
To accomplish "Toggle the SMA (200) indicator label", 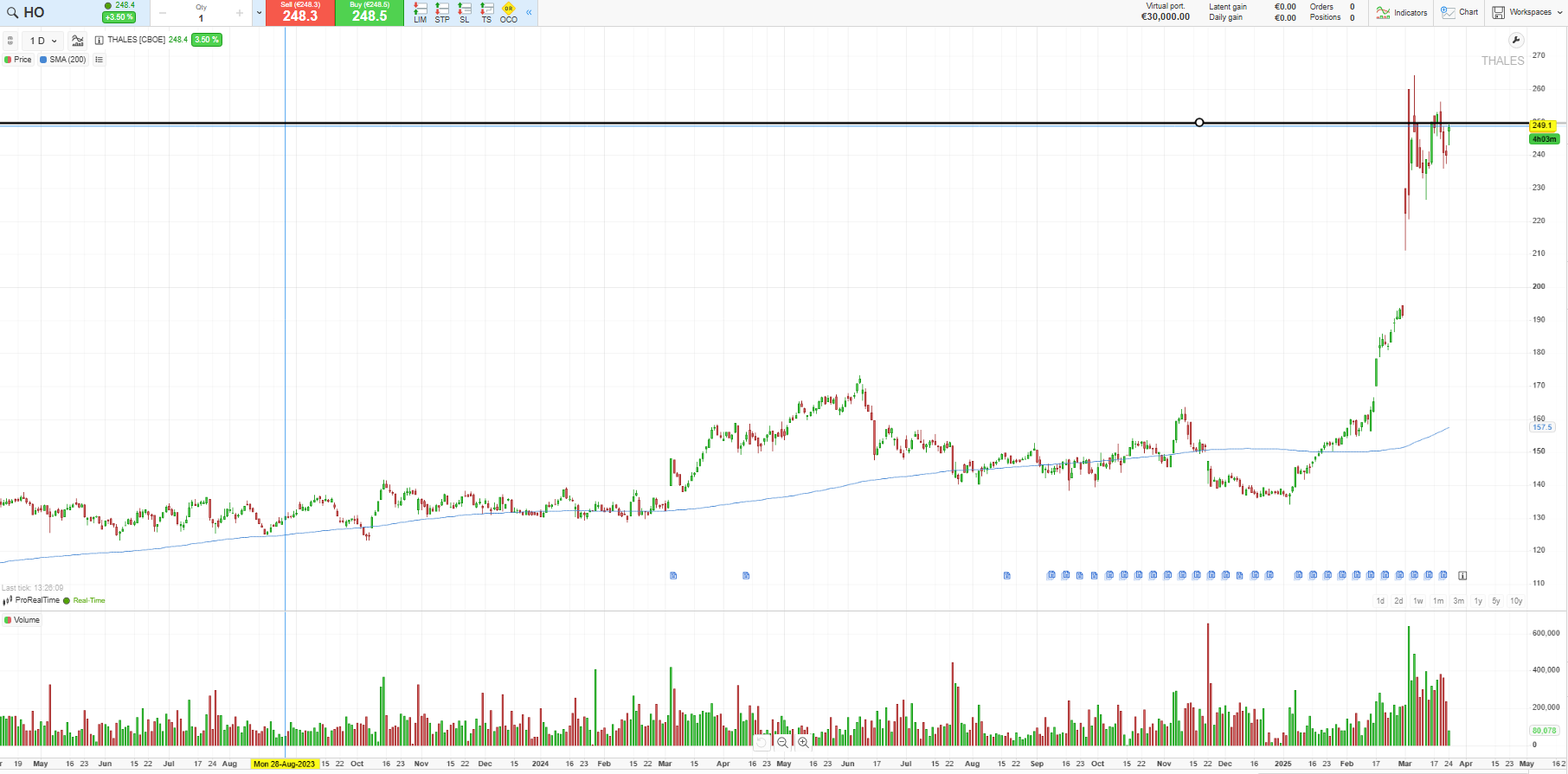I will (63, 60).
